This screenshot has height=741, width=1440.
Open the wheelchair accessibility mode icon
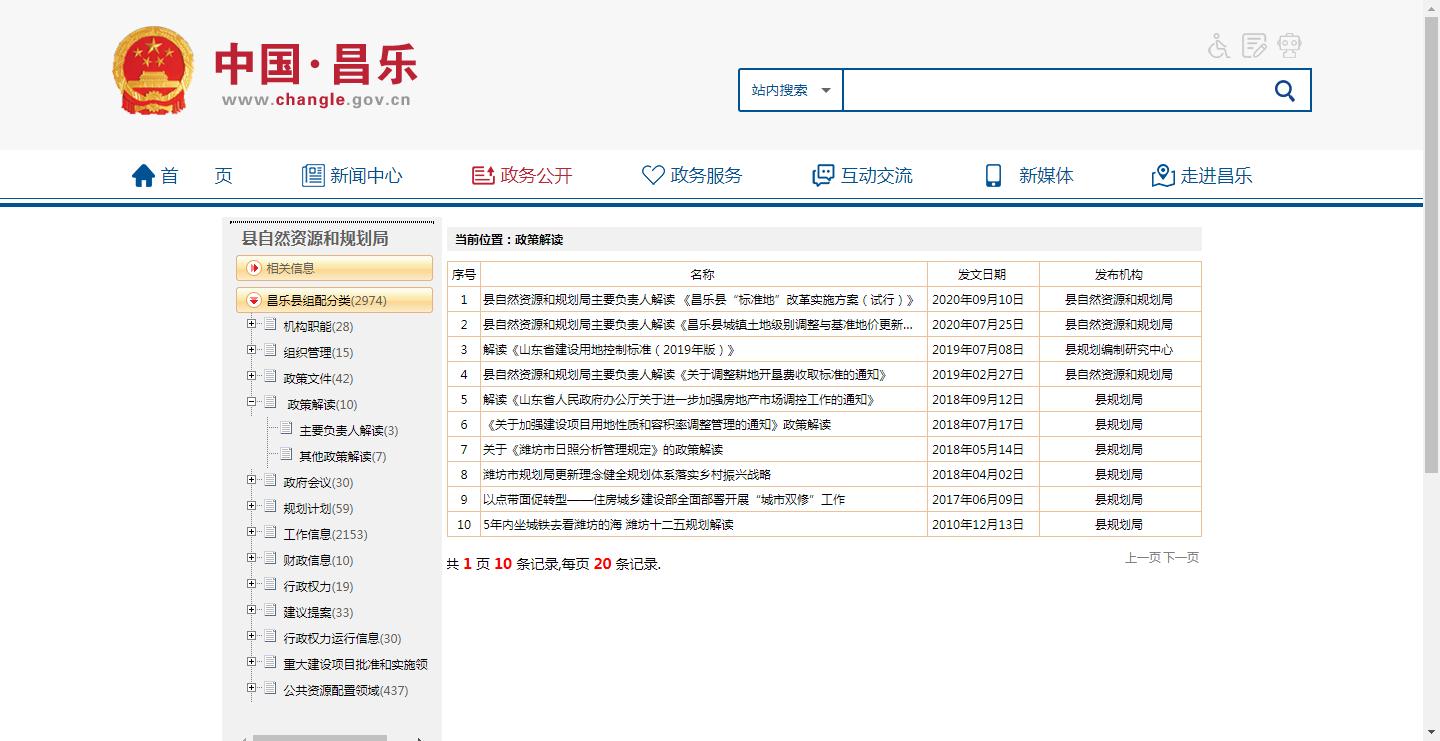[1218, 46]
